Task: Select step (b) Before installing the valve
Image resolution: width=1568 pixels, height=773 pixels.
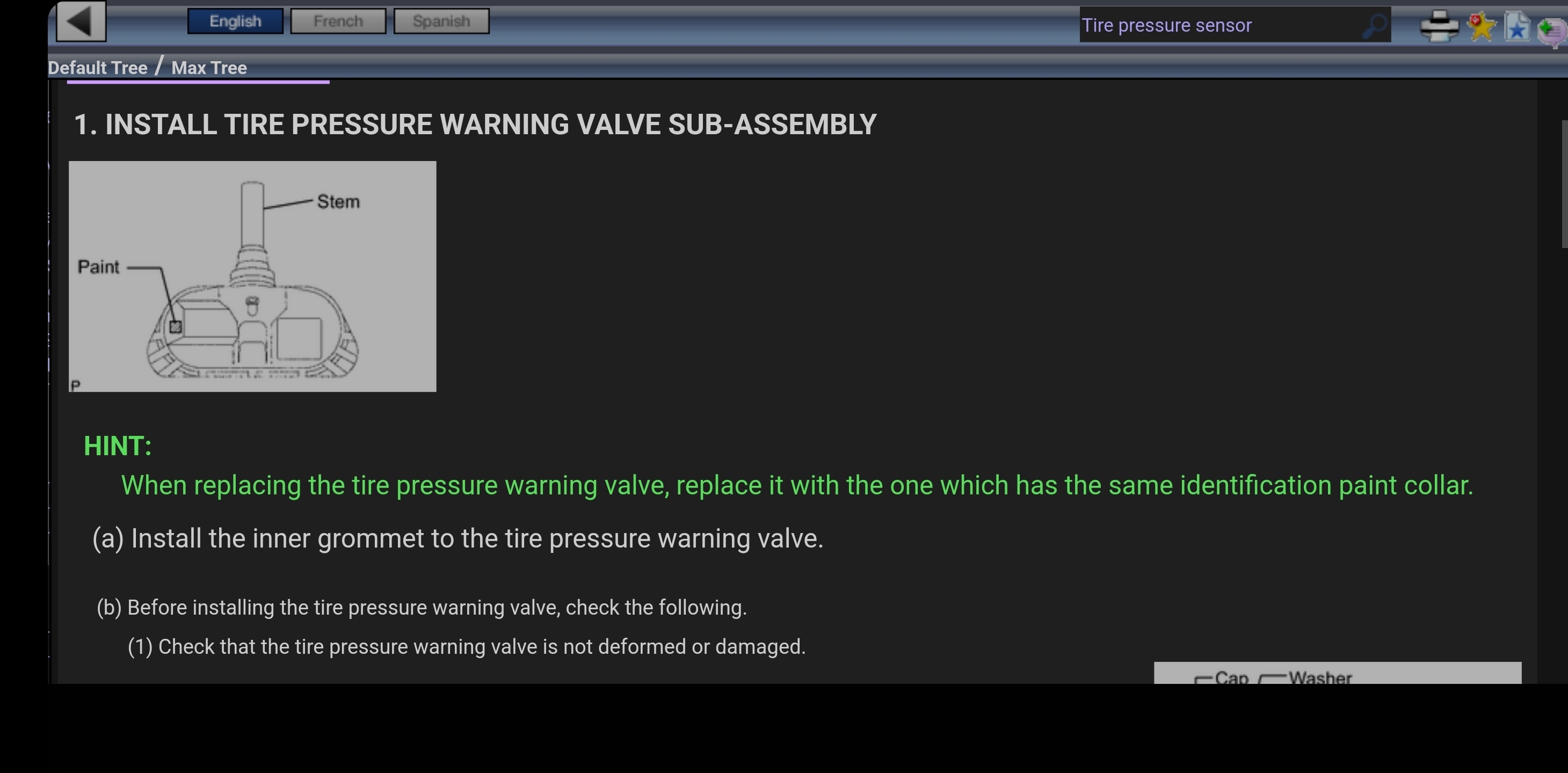Action: click(421, 608)
